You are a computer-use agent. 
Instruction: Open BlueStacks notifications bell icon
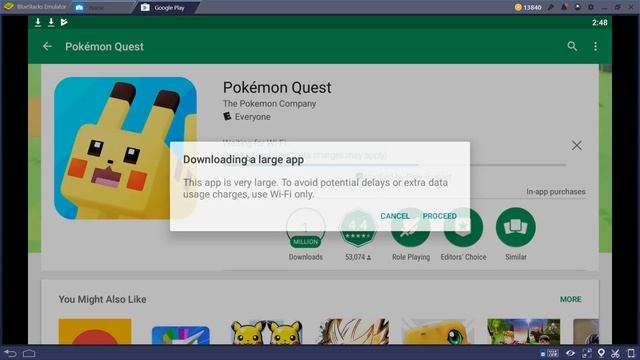pyautogui.click(x=564, y=7)
